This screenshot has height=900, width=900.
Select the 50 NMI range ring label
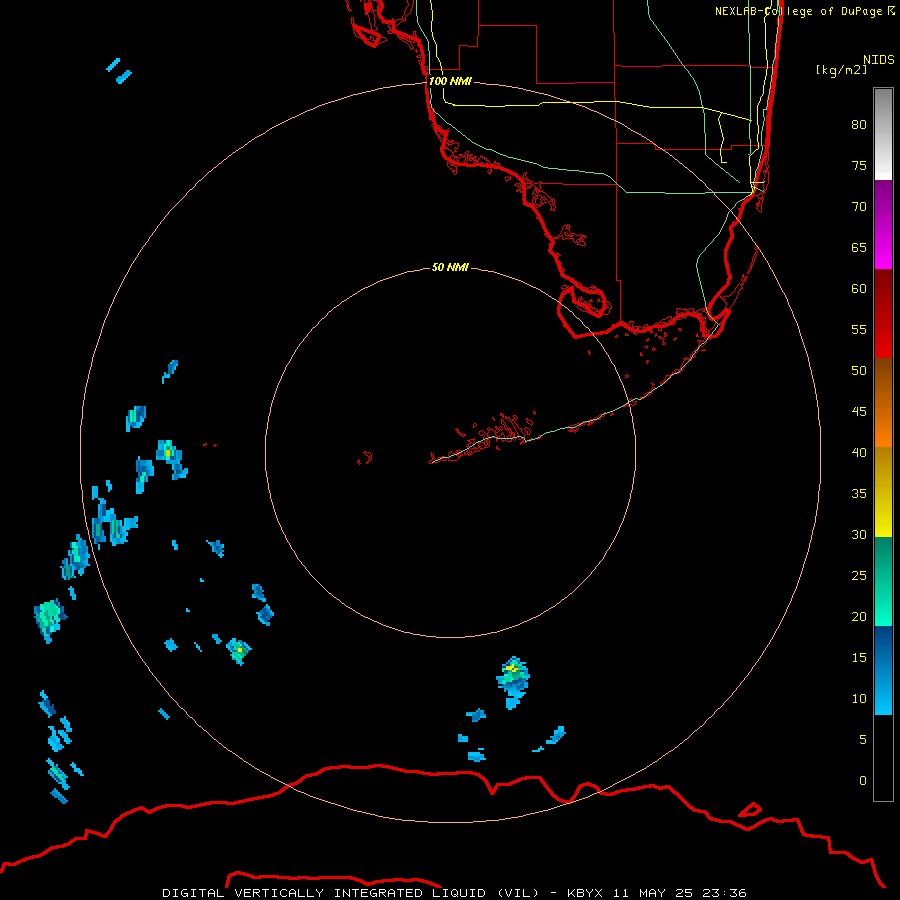[450, 267]
